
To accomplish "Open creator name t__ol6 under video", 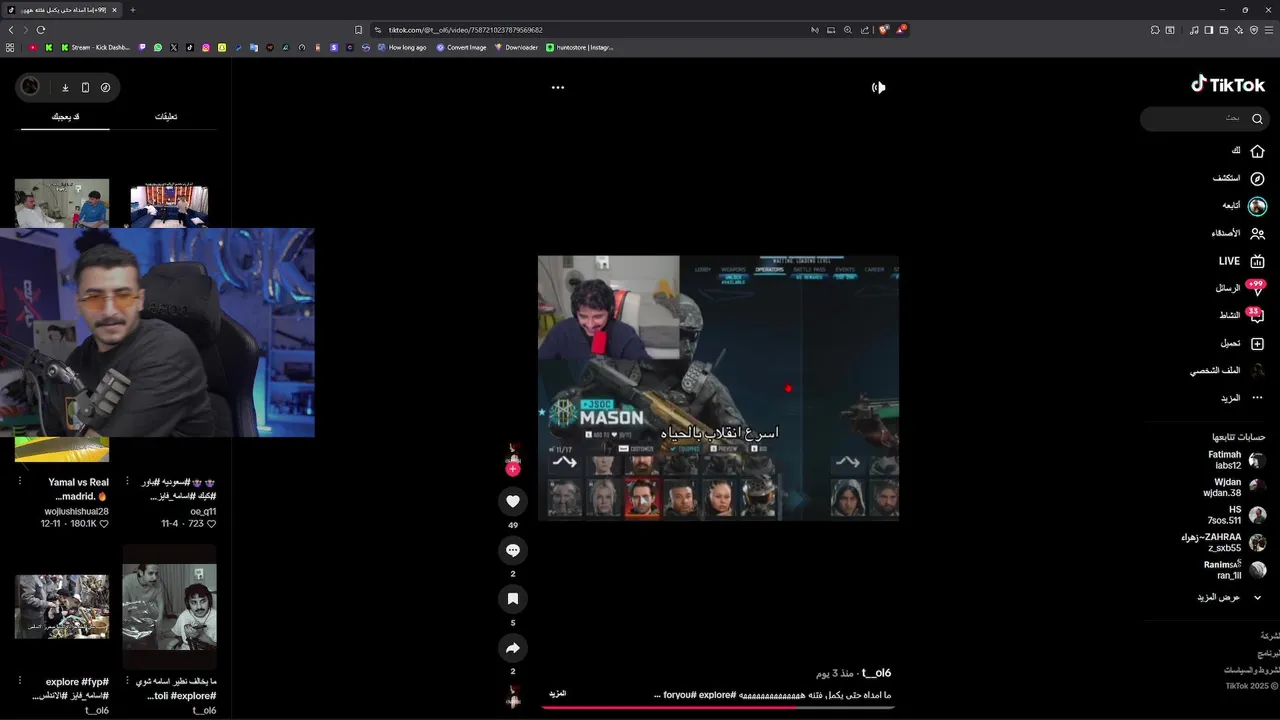I will [x=876, y=673].
